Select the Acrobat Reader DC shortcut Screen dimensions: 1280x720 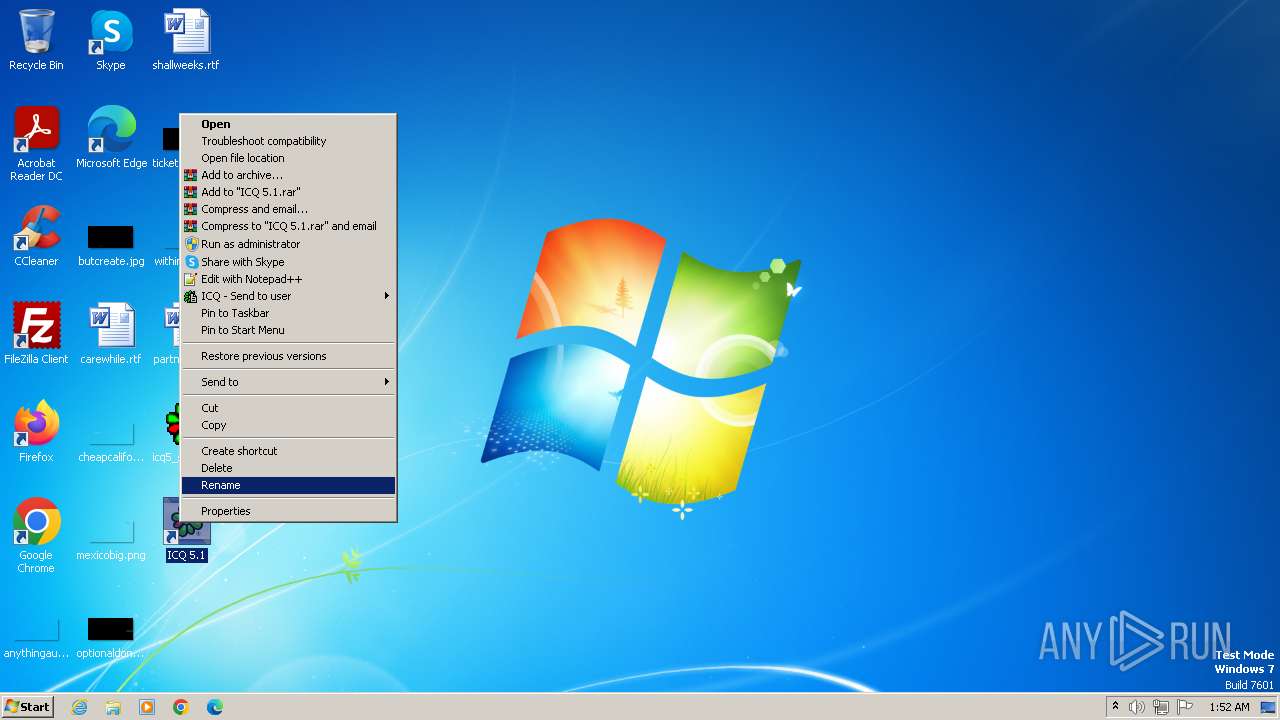36,144
